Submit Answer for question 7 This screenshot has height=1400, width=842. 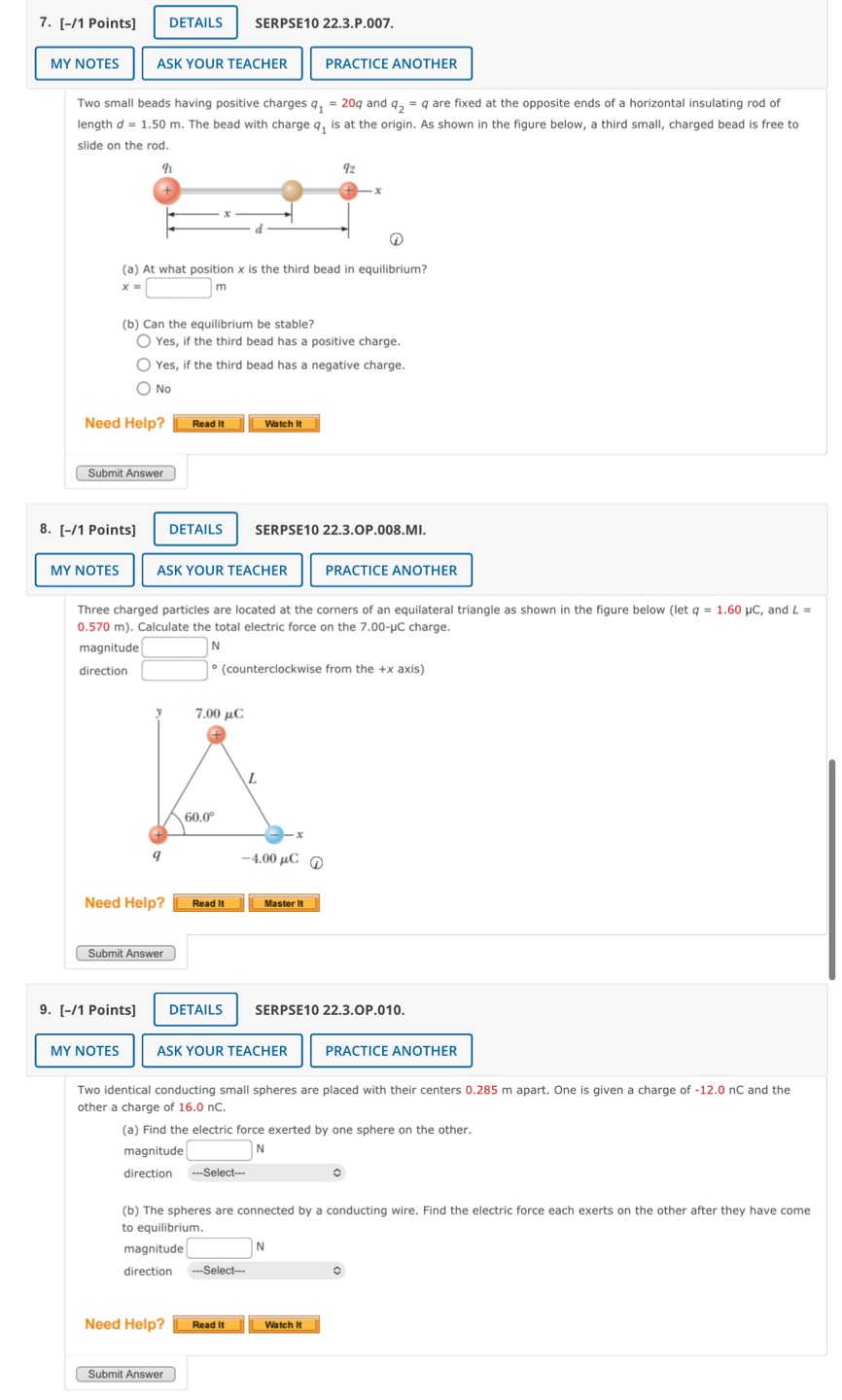tap(125, 472)
